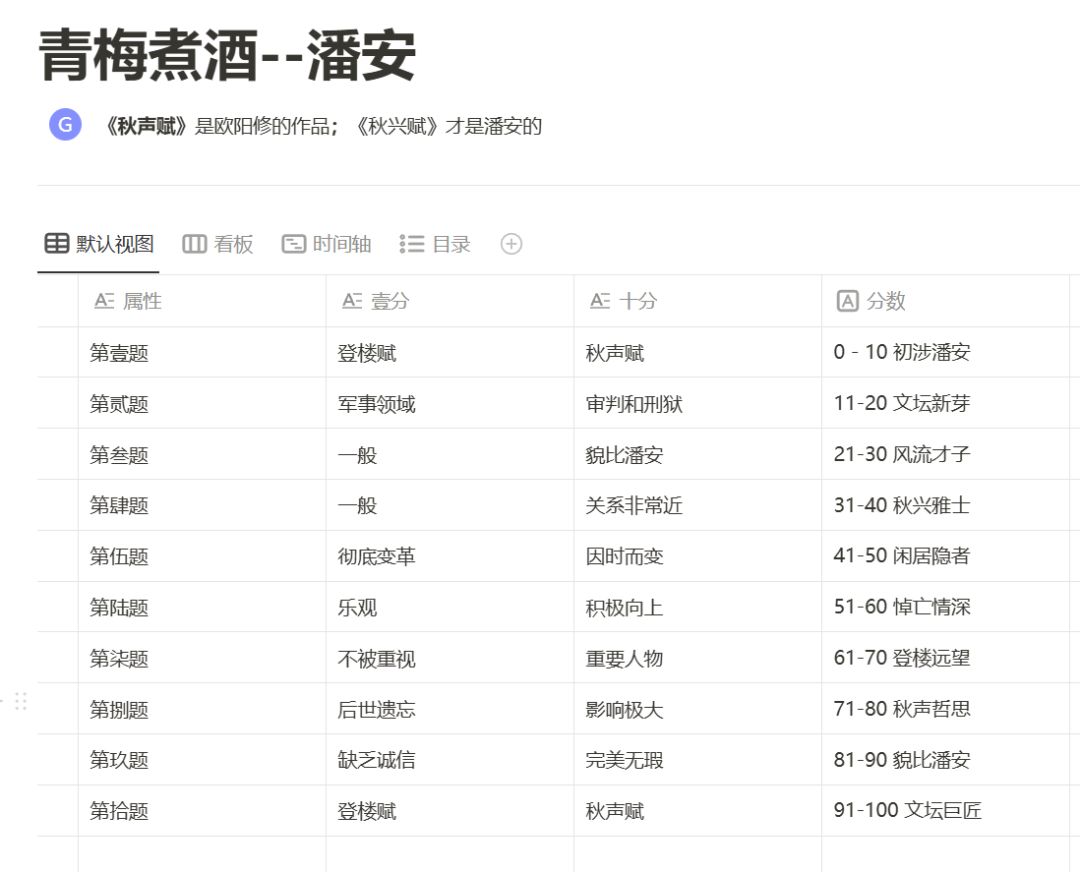Screen dimensions: 1080x872
Task: Click the 重要人物 cell
Action: coord(698,658)
